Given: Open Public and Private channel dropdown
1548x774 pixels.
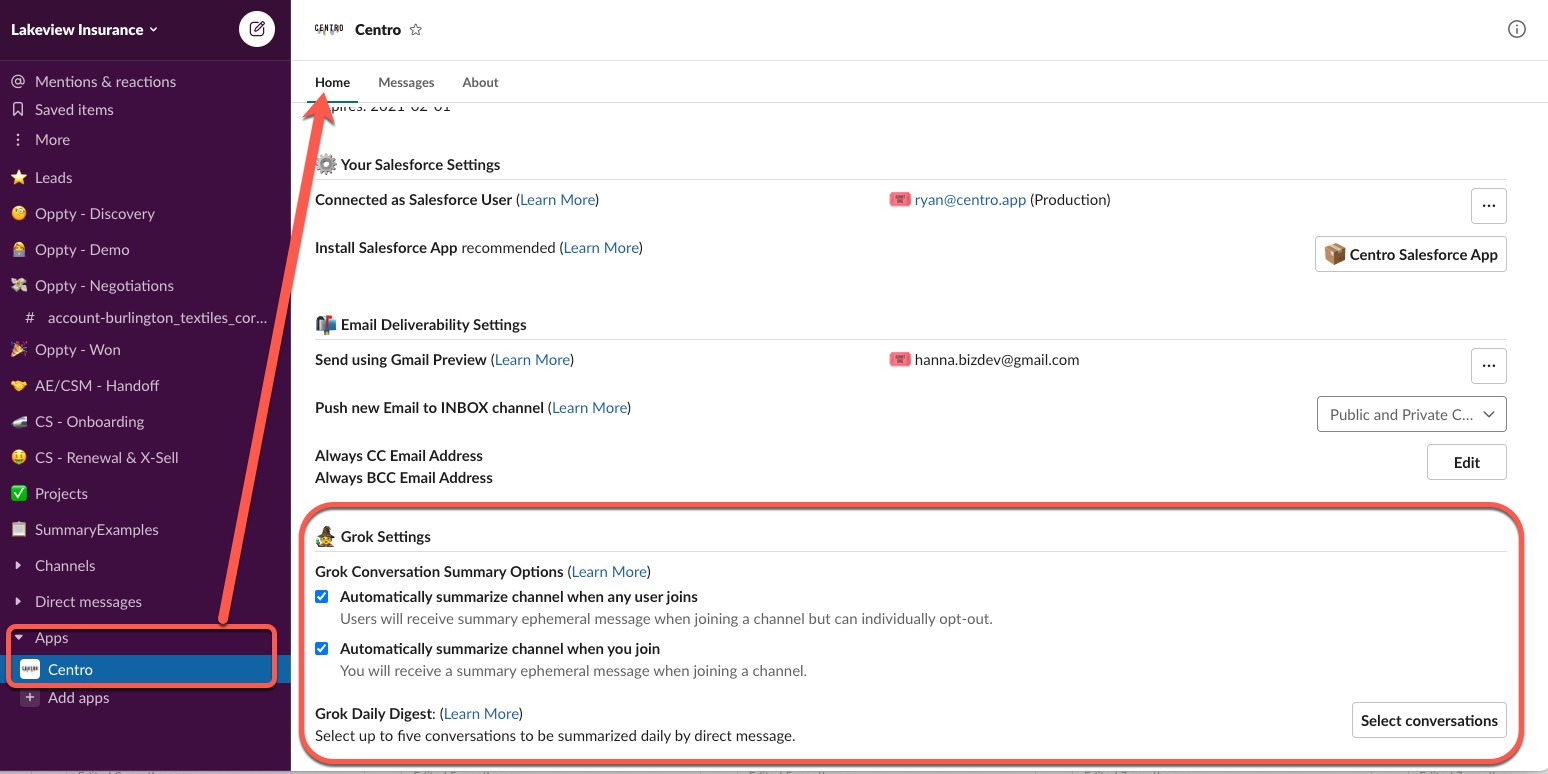Looking at the screenshot, I should click(1412, 414).
